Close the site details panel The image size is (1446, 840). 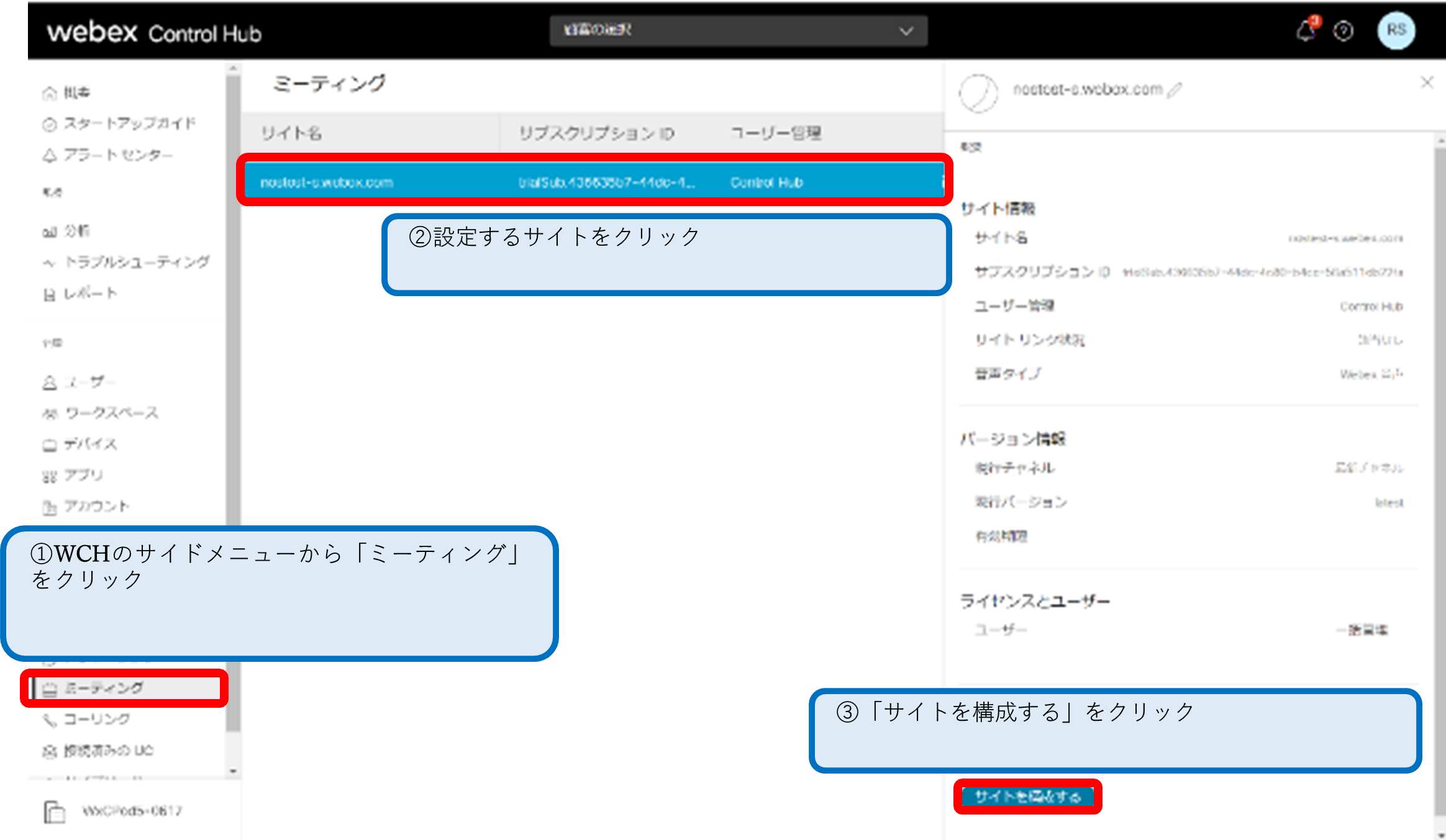click(x=1427, y=83)
